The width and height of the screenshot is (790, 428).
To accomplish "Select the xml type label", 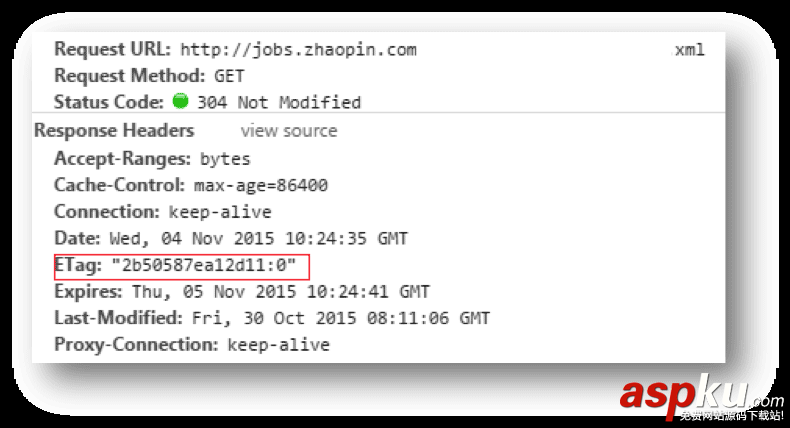I will pyautogui.click(x=689, y=49).
